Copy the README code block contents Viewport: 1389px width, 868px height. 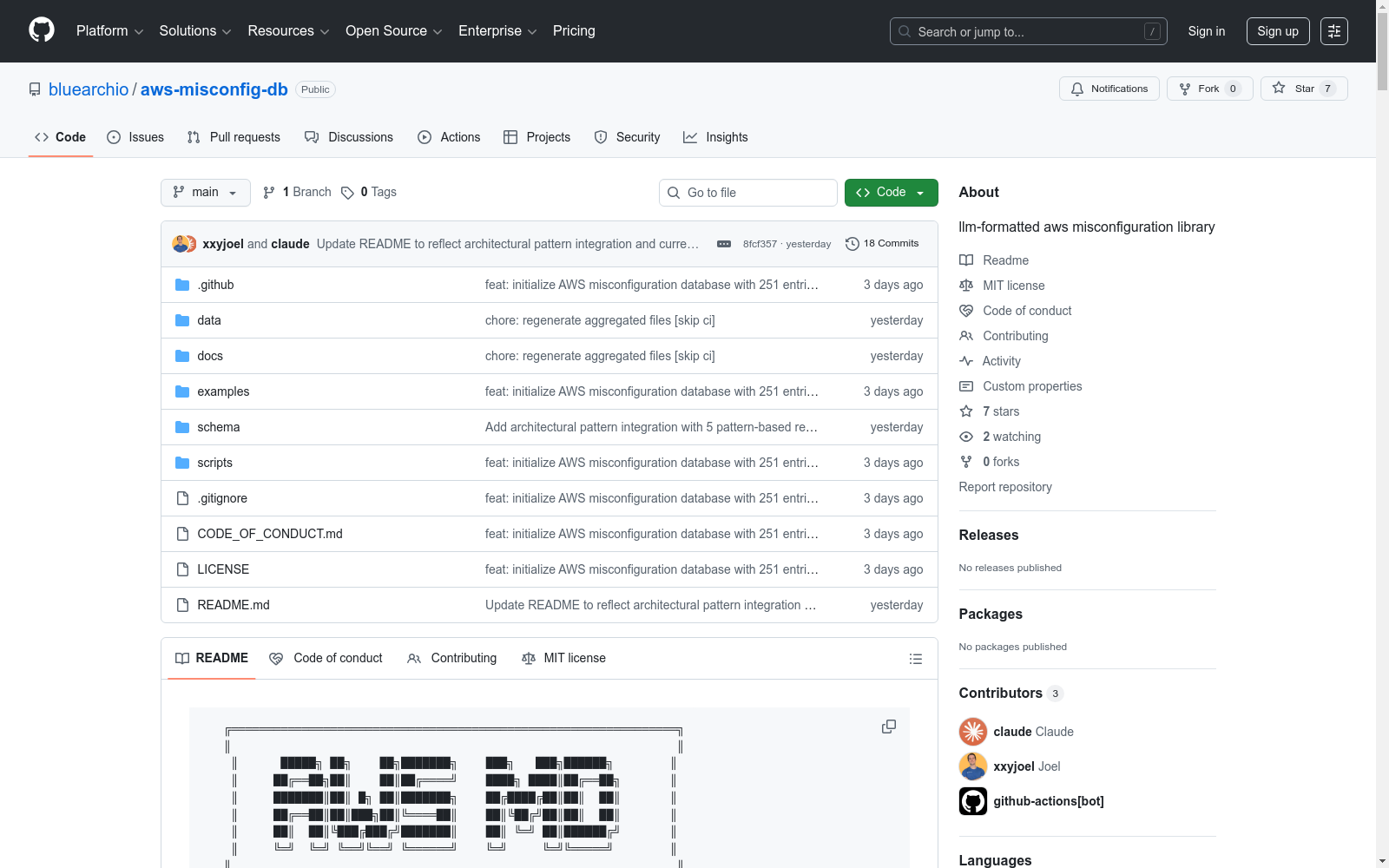tap(889, 727)
